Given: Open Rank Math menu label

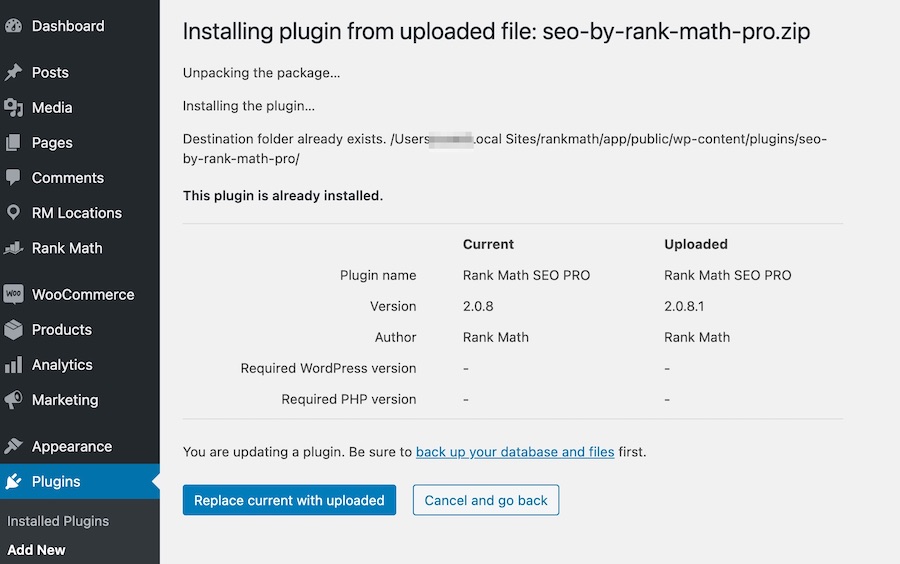Looking at the screenshot, I should [67, 248].
